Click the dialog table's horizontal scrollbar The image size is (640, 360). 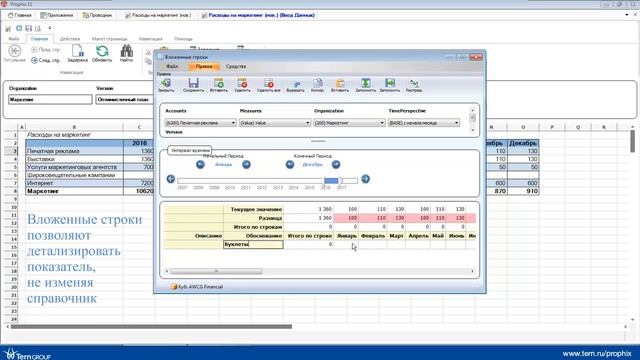[216, 271]
